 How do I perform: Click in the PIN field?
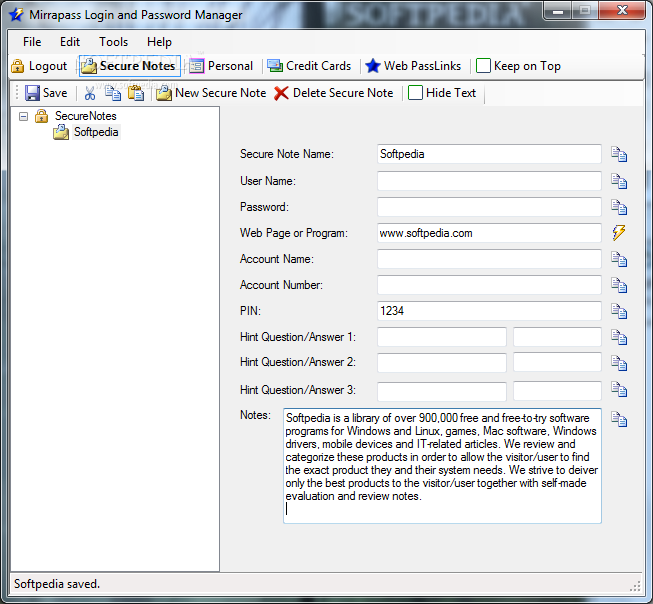pos(489,311)
